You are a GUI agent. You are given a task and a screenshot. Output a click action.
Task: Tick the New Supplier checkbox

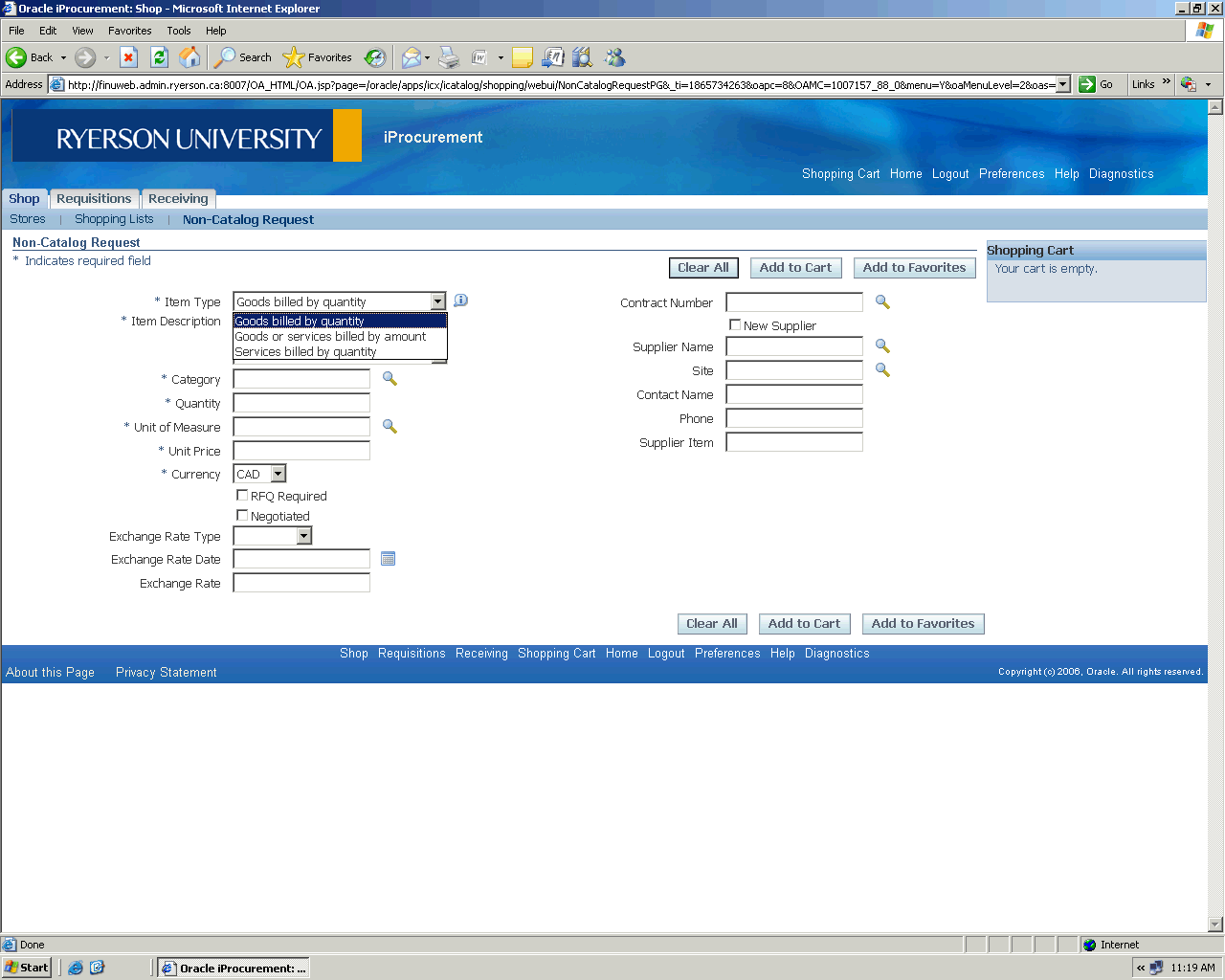pyautogui.click(x=735, y=325)
